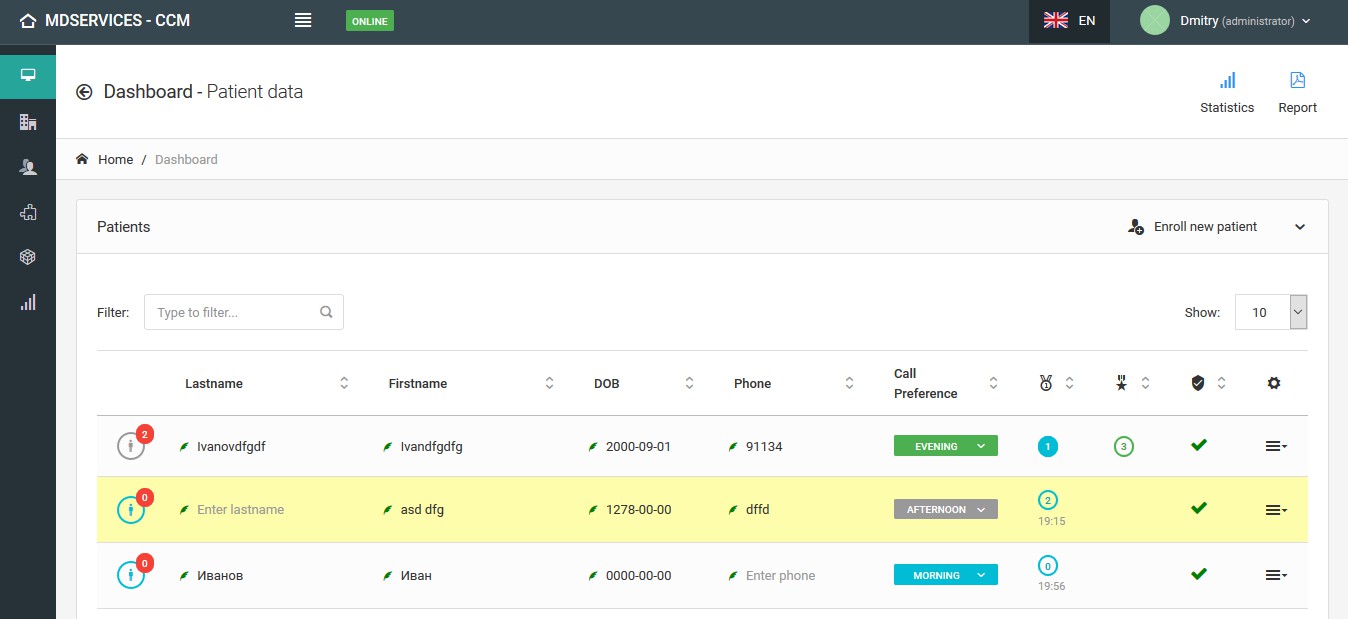
Task: Click the filled blue badge 1 for Ivanovdfgdf
Action: (1048, 447)
